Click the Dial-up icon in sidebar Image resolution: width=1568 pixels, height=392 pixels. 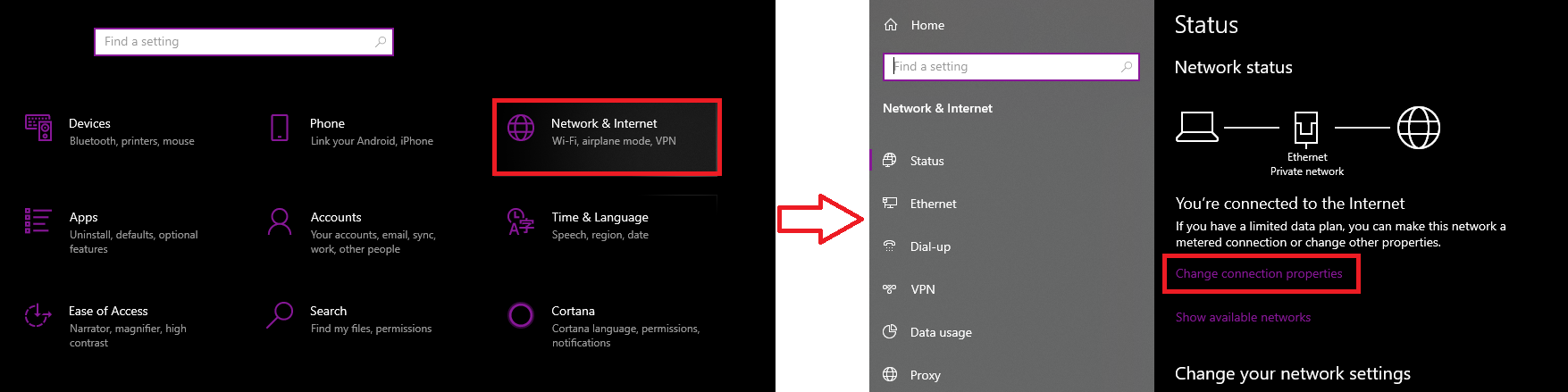pyautogui.click(x=890, y=246)
